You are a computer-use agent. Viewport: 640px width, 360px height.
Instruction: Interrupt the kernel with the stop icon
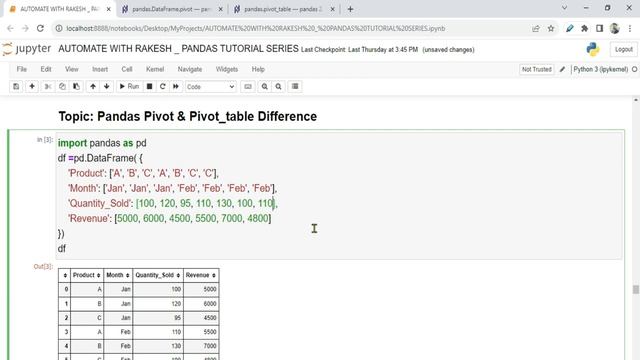pos(149,87)
